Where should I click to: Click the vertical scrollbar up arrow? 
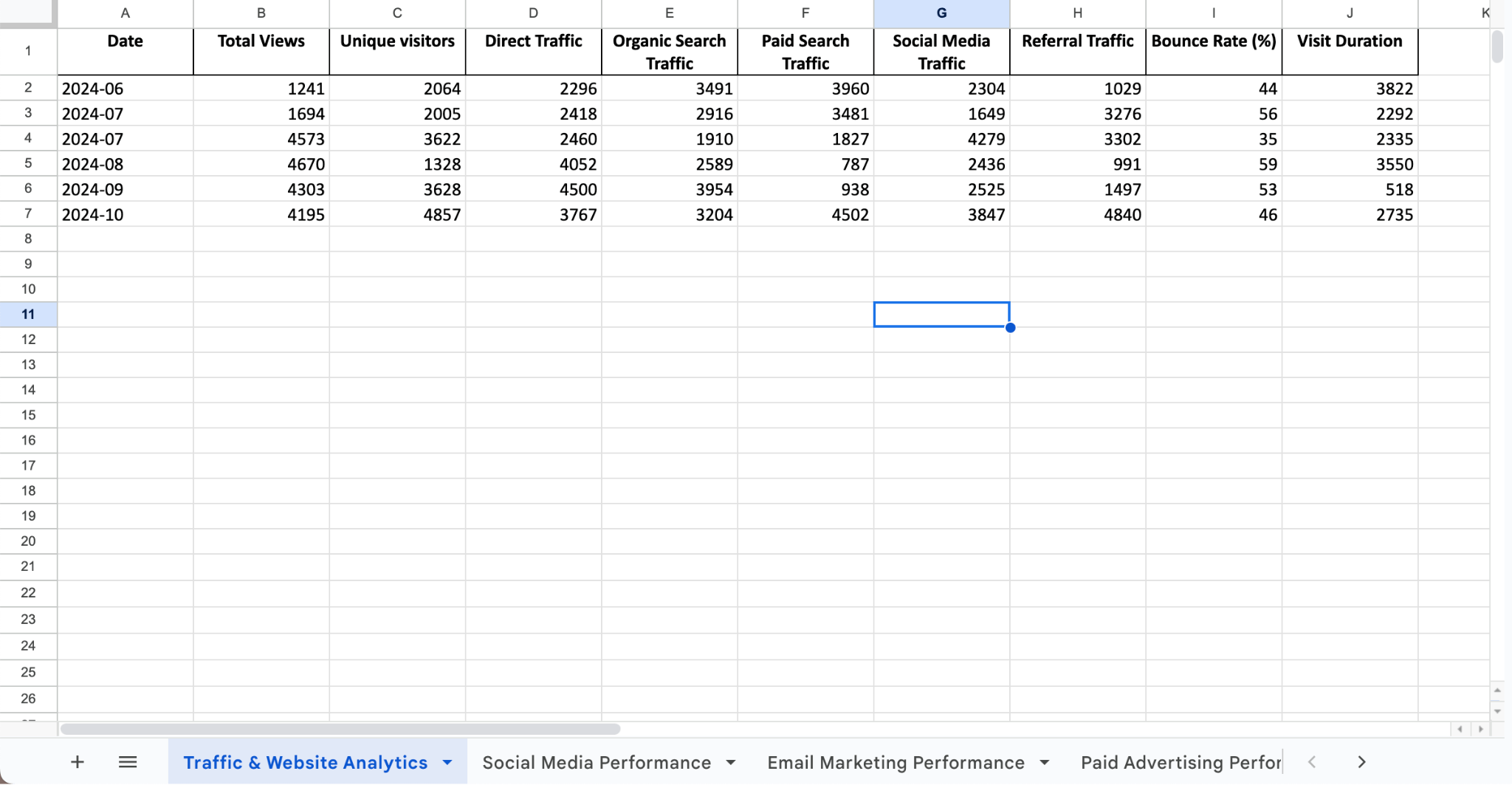point(1498,690)
